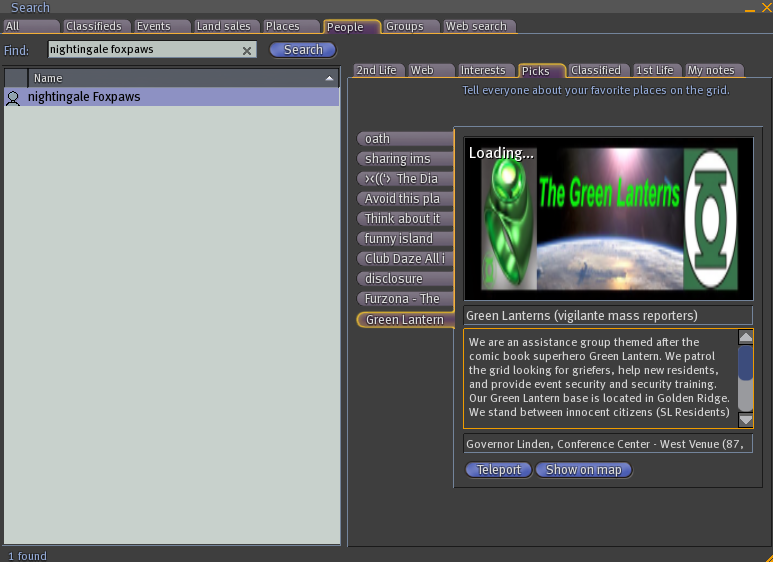Switch to the Interests profile tab
This screenshot has width=773, height=562.
(487, 70)
